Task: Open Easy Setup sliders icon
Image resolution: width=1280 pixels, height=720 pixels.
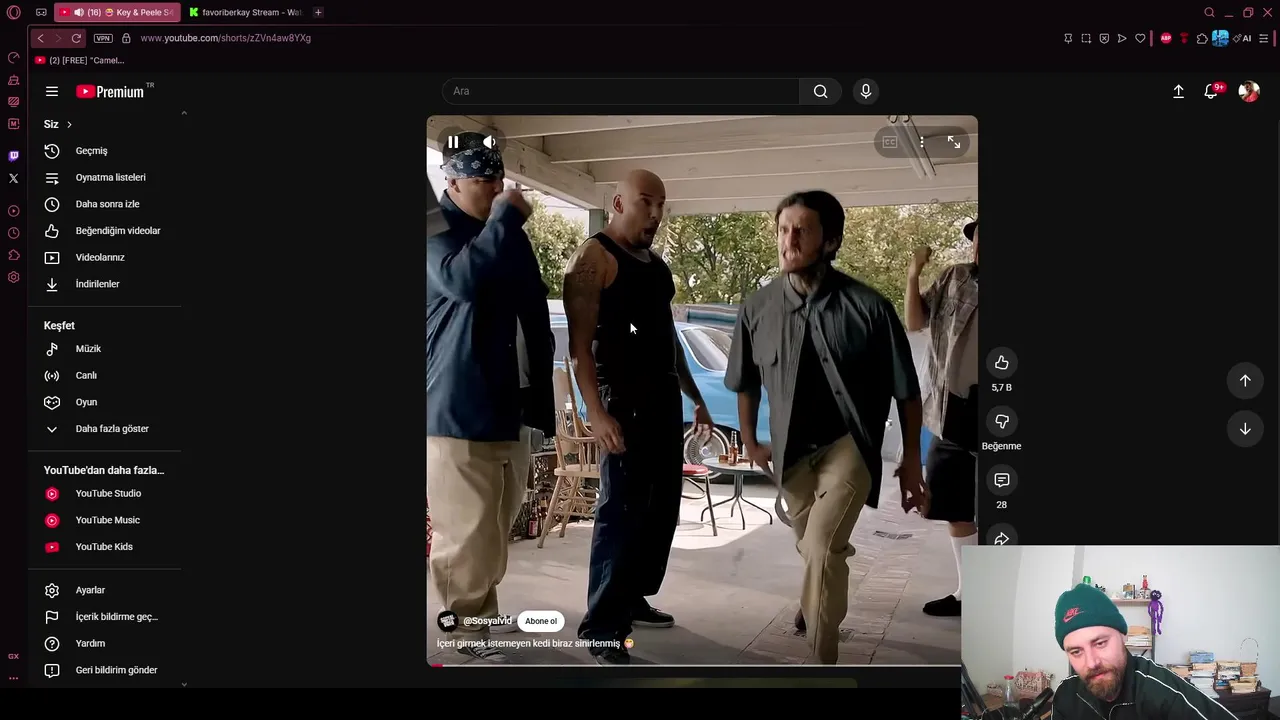Action: [x=1264, y=38]
